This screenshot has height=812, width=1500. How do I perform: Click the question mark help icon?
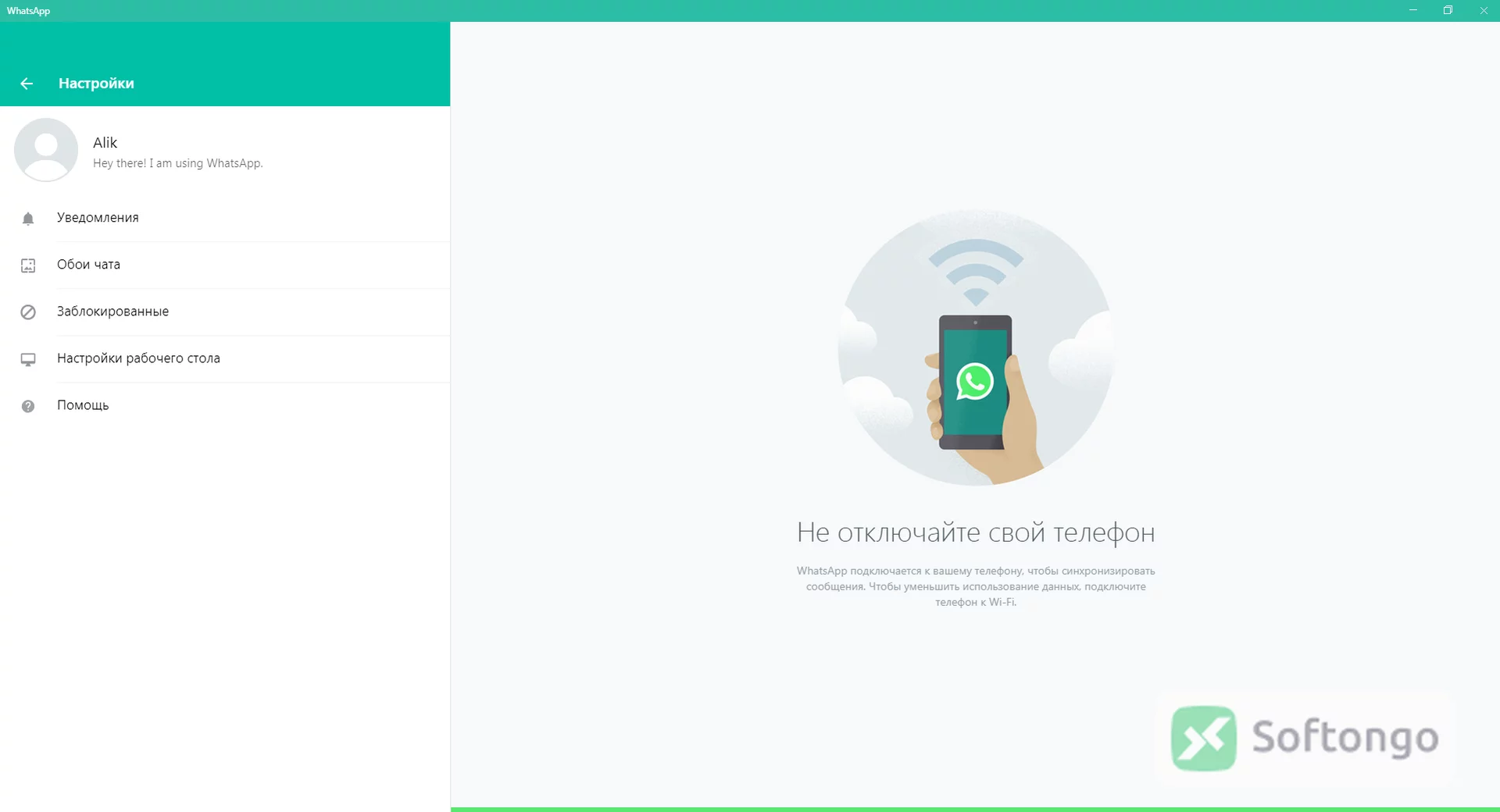(x=28, y=406)
